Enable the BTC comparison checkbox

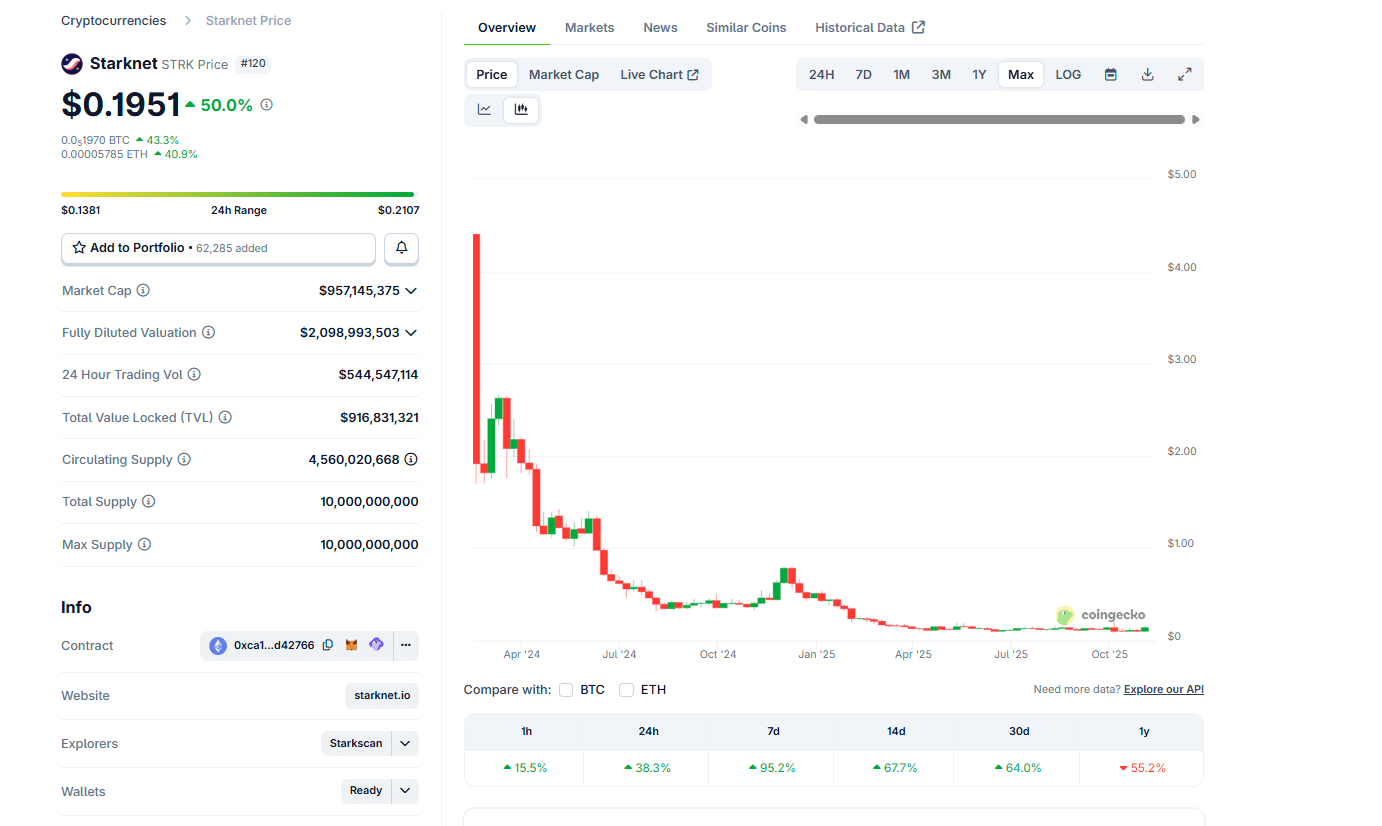[566, 689]
